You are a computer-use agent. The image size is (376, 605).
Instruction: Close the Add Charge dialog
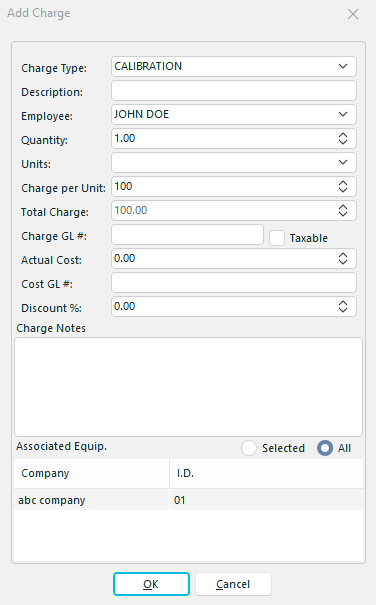353,14
